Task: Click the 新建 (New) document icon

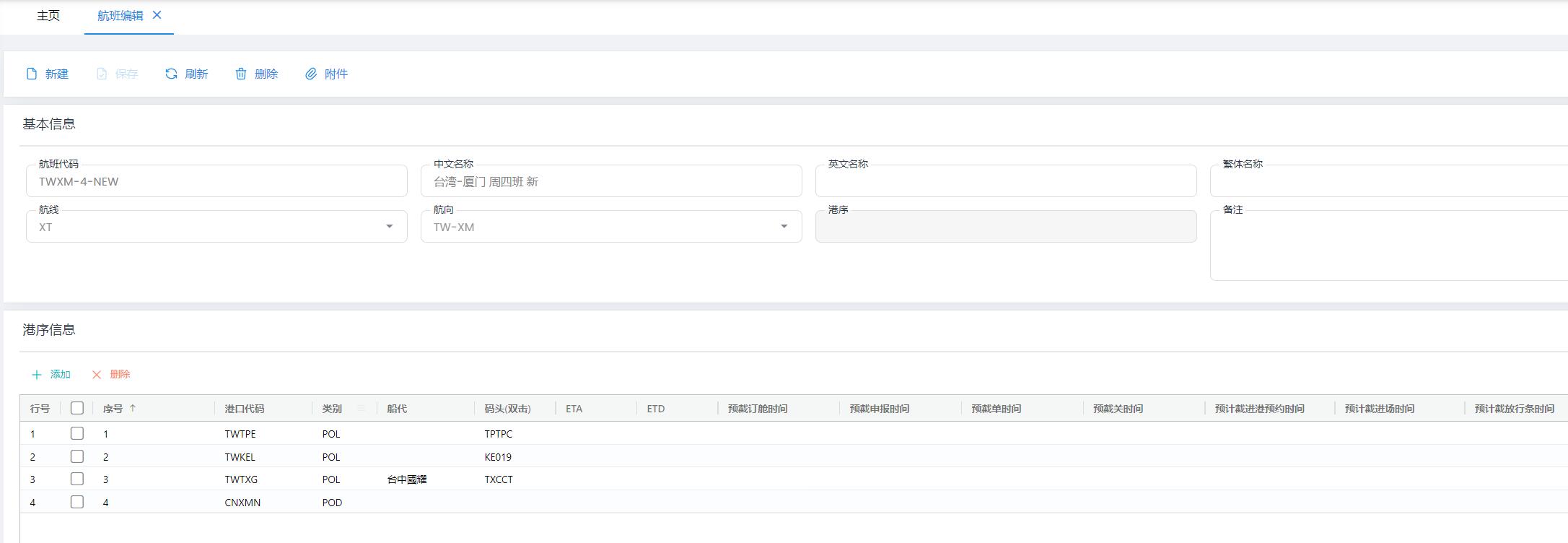Action: 32,74
